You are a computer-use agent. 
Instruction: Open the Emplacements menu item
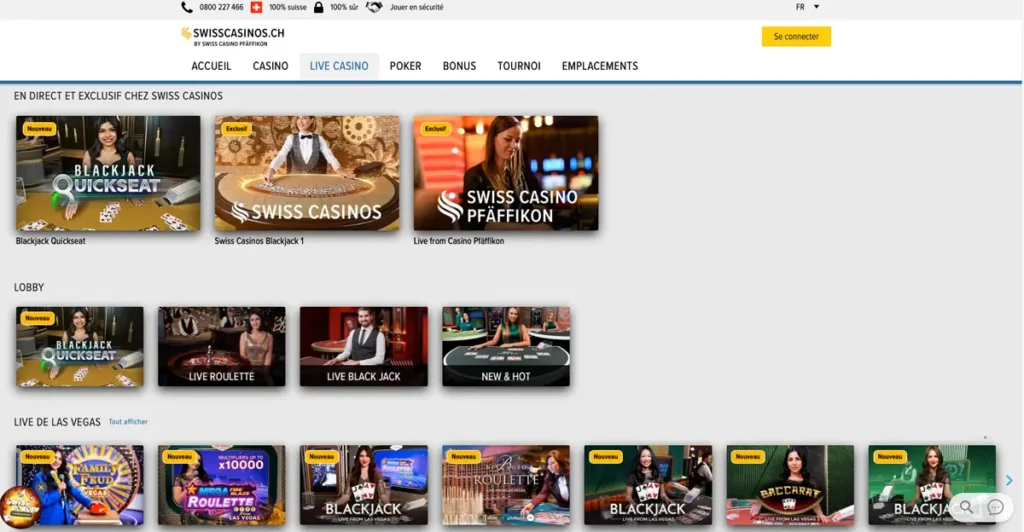click(600, 66)
